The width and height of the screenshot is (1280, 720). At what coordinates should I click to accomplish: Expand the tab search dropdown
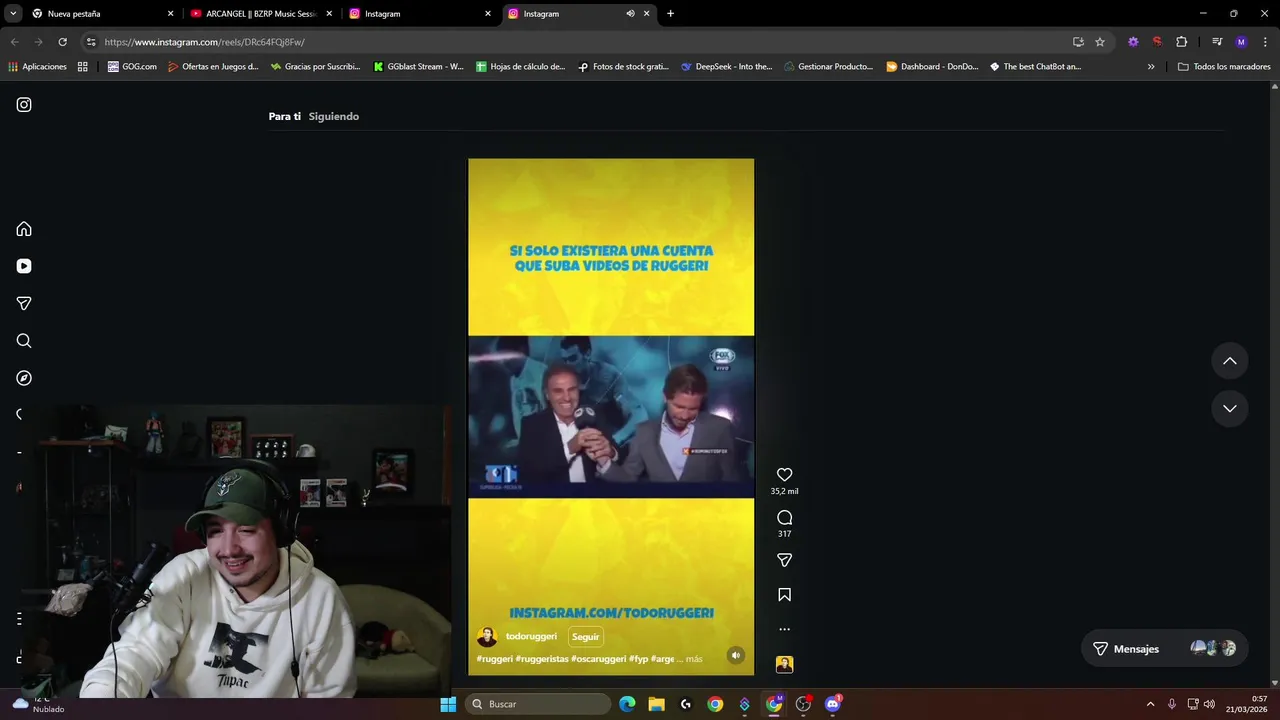click(13, 14)
